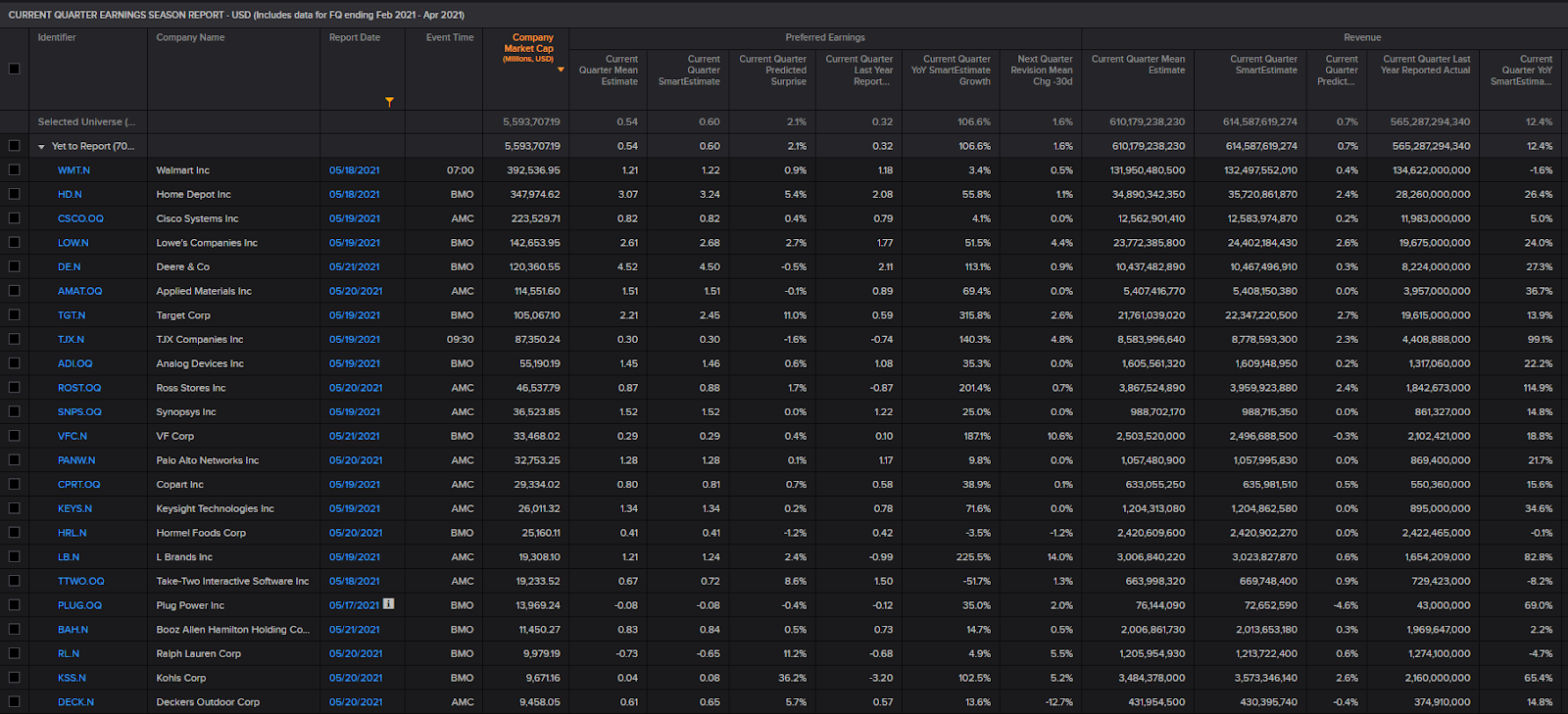Open the HD.N identifier link
1568x714 pixels.
click(x=70, y=195)
